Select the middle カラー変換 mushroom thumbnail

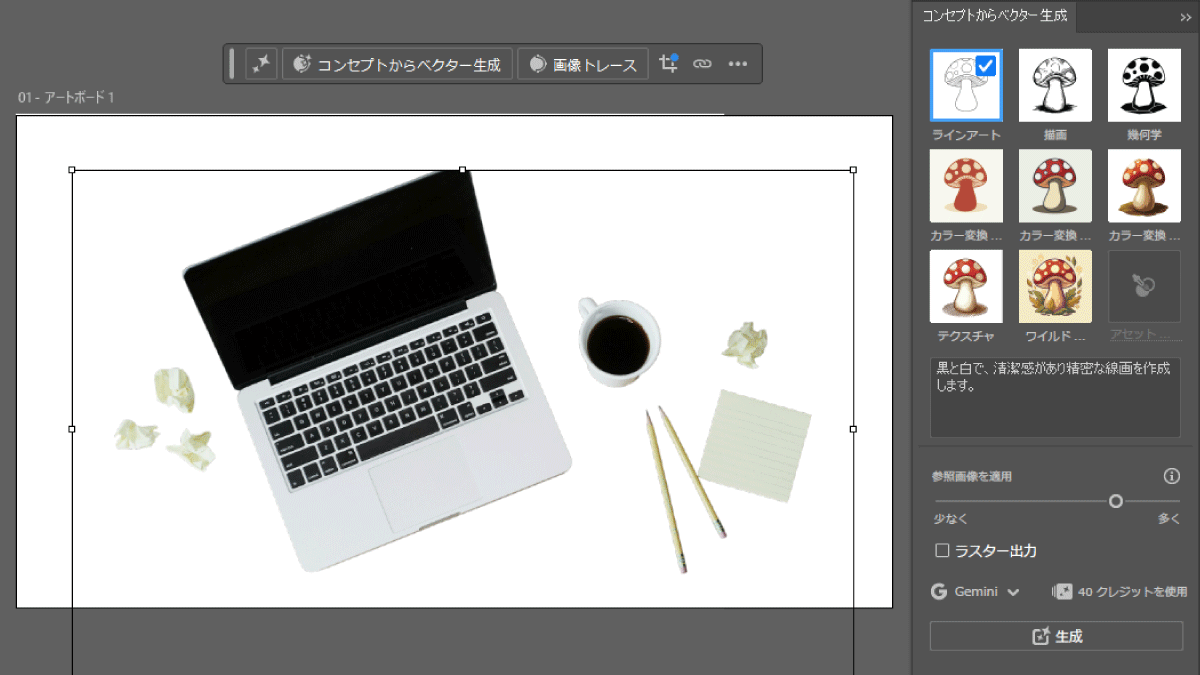click(x=1055, y=186)
